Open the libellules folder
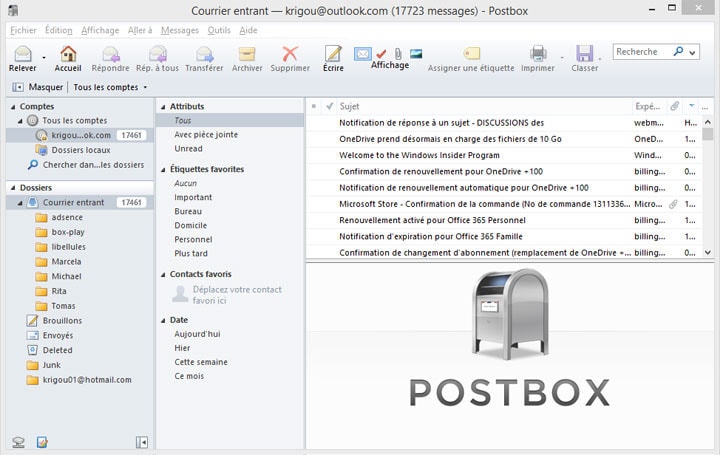The image size is (720, 455). [x=68, y=247]
